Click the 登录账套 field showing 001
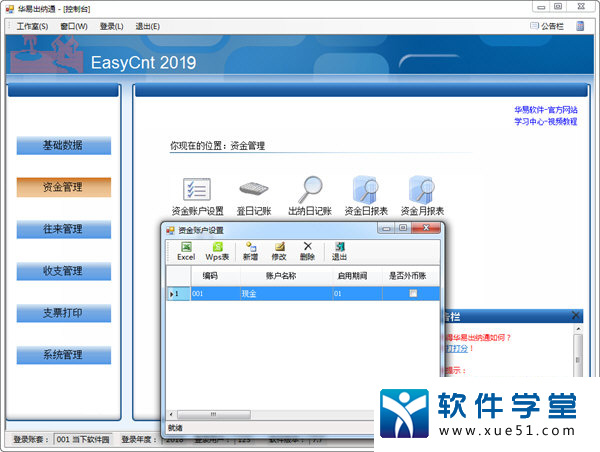600x452 pixels. point(83,439)
